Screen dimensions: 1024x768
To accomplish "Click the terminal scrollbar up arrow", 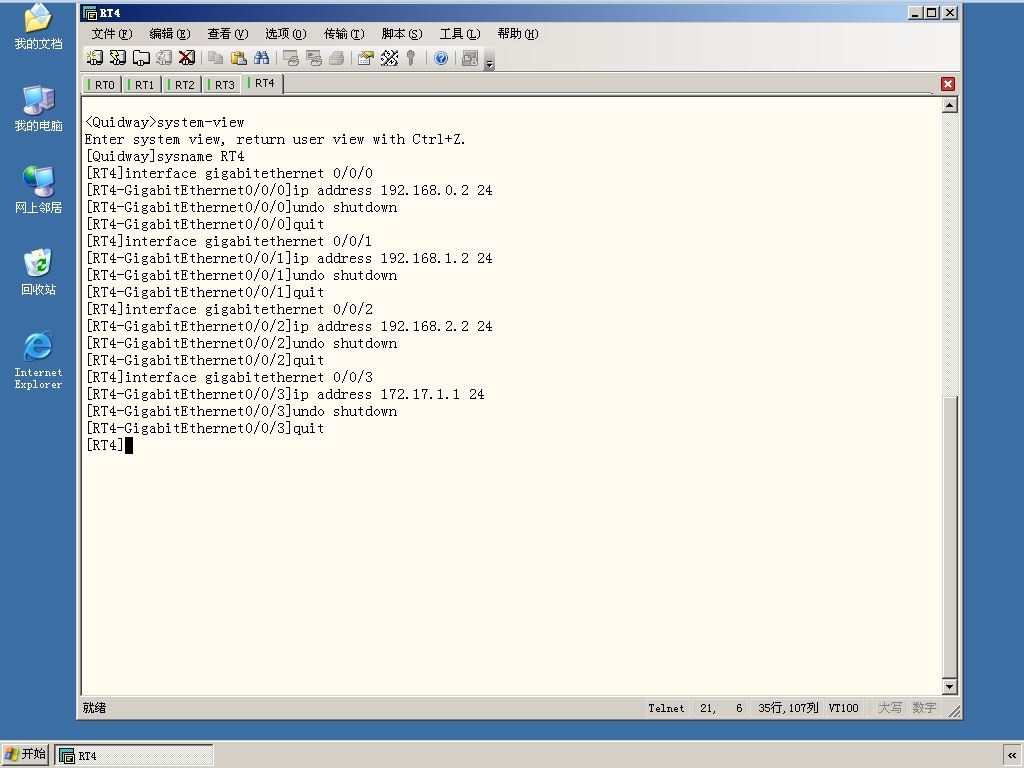I will point(950,105).
